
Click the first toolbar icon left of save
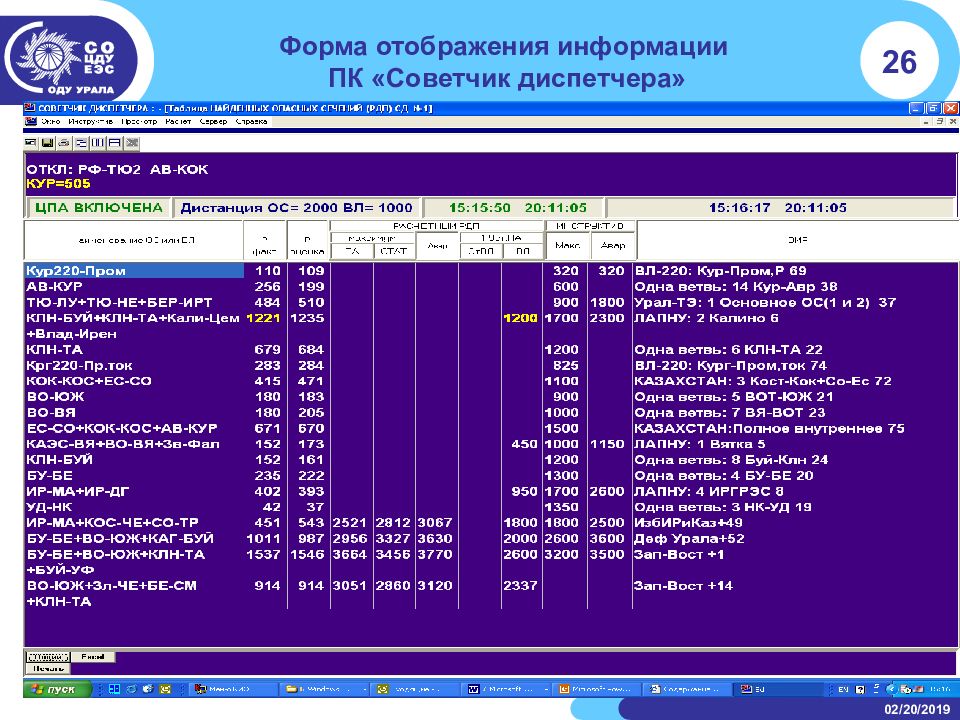pyautogui.click(x=31, y=143)
